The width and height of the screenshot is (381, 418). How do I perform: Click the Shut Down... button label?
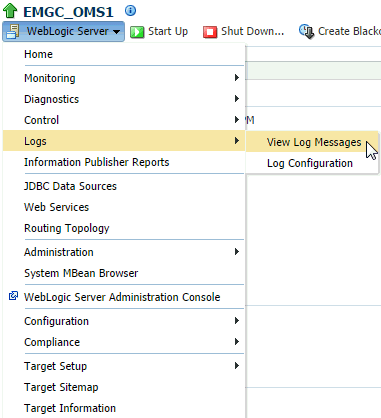coord(252,31)
